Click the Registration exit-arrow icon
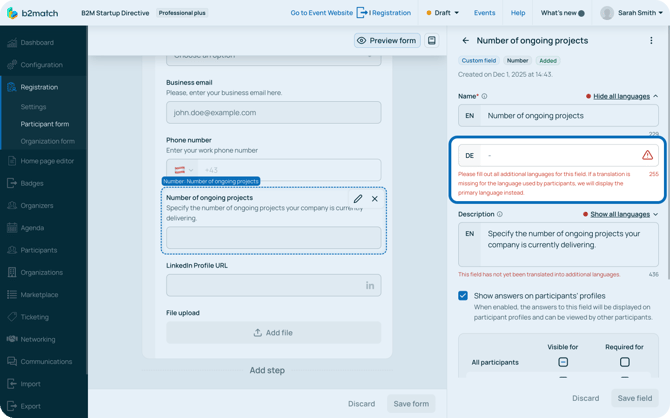 click(x=361, y=13)
